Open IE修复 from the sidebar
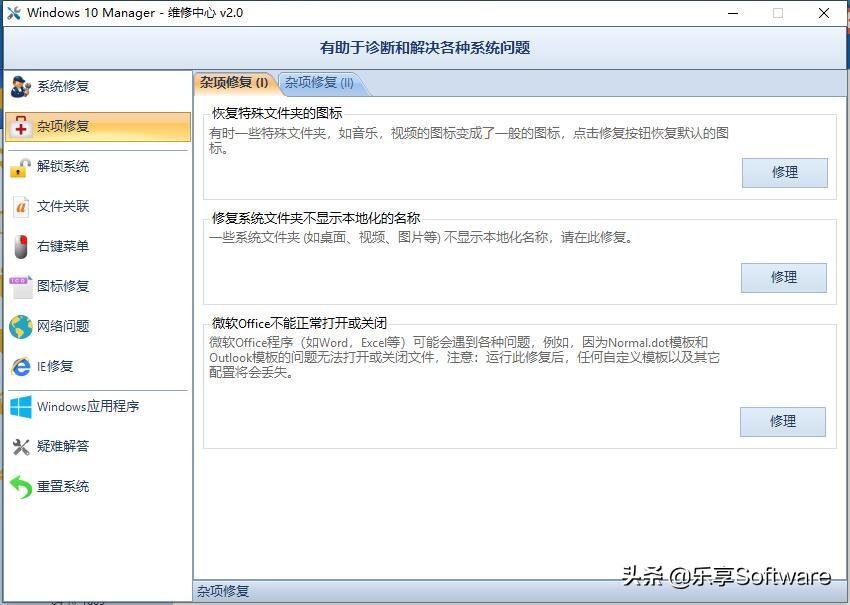This screenshot has height=605, width=850. tap(98, 367)
